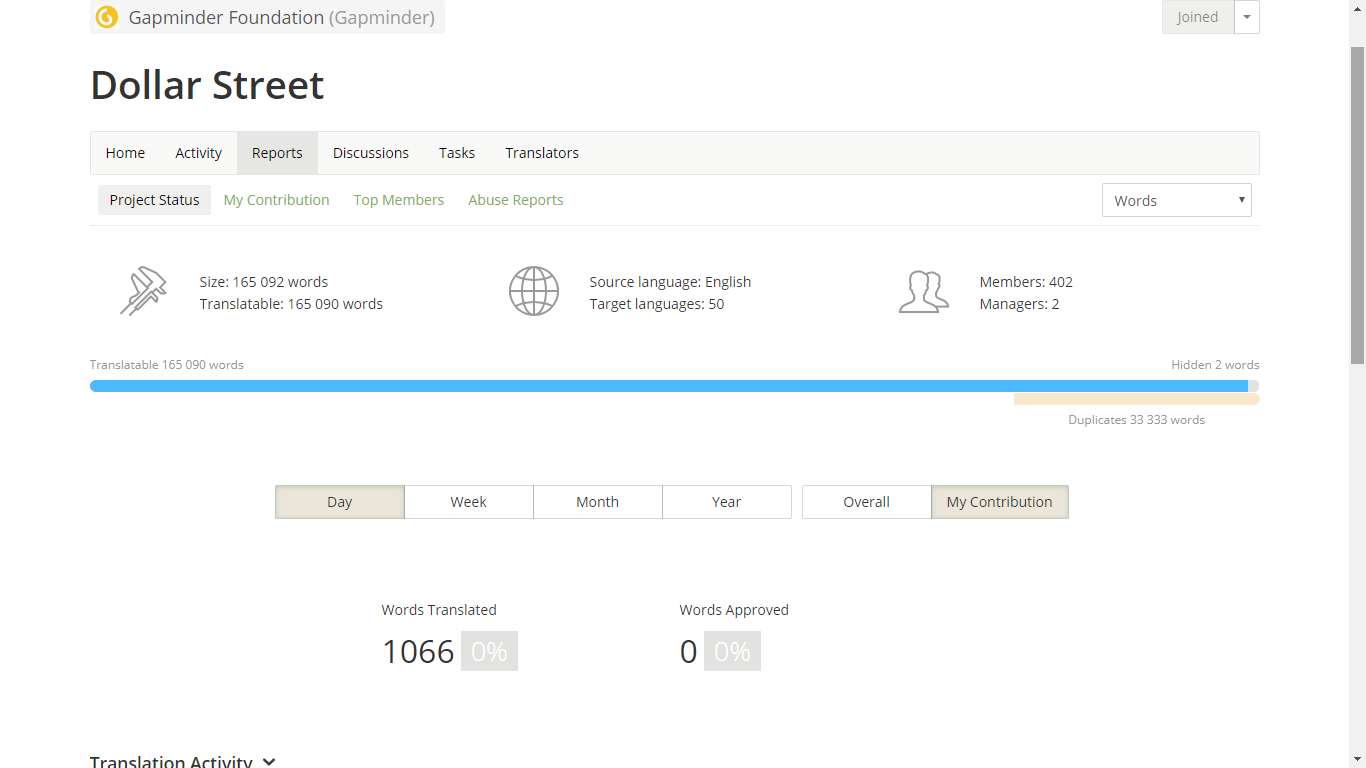Click the 'Words Approved' label

coord(734,610)
